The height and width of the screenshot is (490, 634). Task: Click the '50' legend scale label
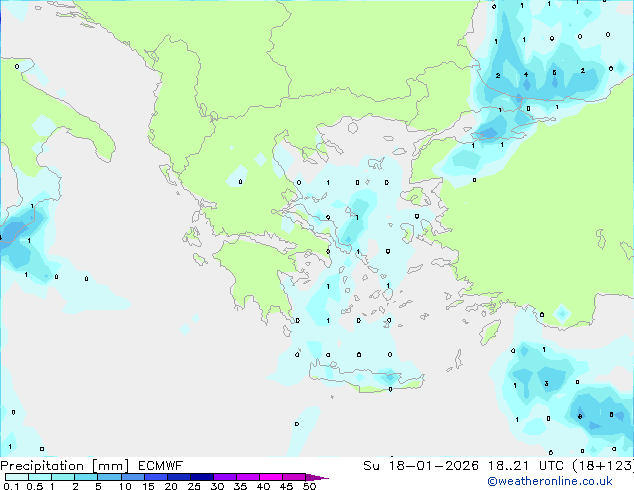point(310,486)
